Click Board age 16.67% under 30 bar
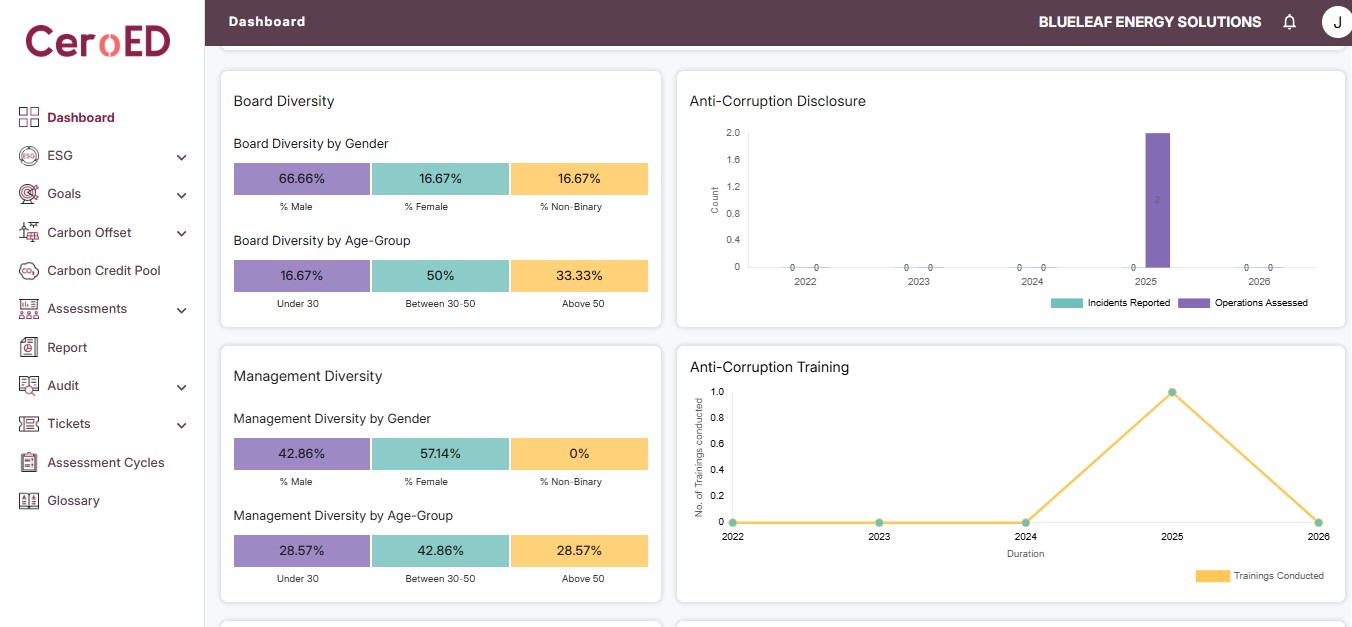The image size is (1352, 627). [x=302, y=276]
